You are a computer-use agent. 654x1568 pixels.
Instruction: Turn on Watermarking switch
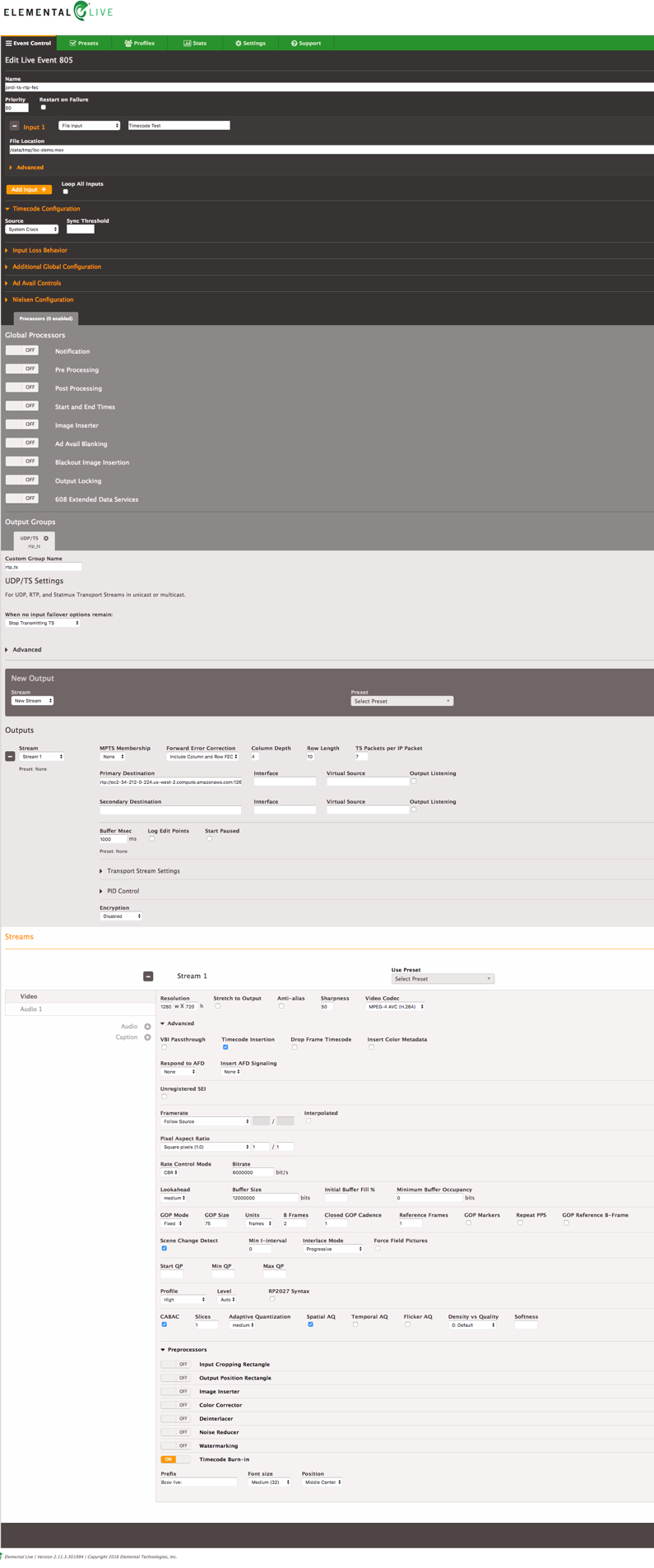coord(175,1445)
